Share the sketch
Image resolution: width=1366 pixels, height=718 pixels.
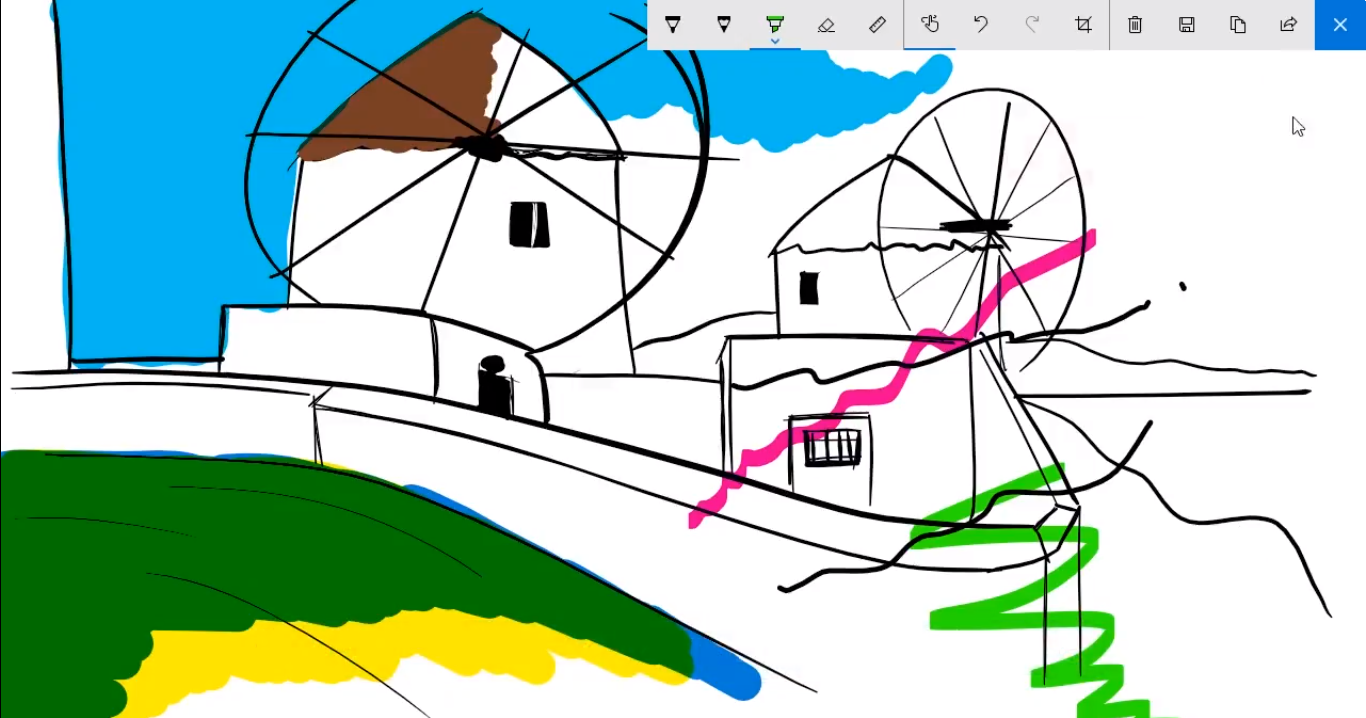[1289, 25]
